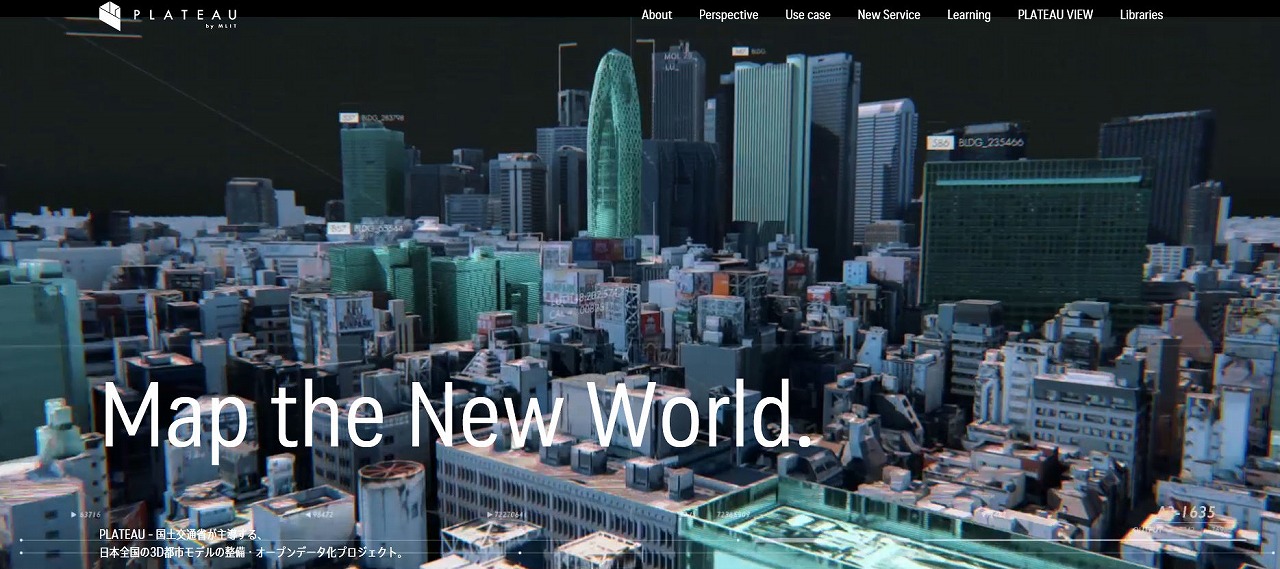Select New Service in the navigation
Screen dimensions: 1280x569
pos(889,15)
